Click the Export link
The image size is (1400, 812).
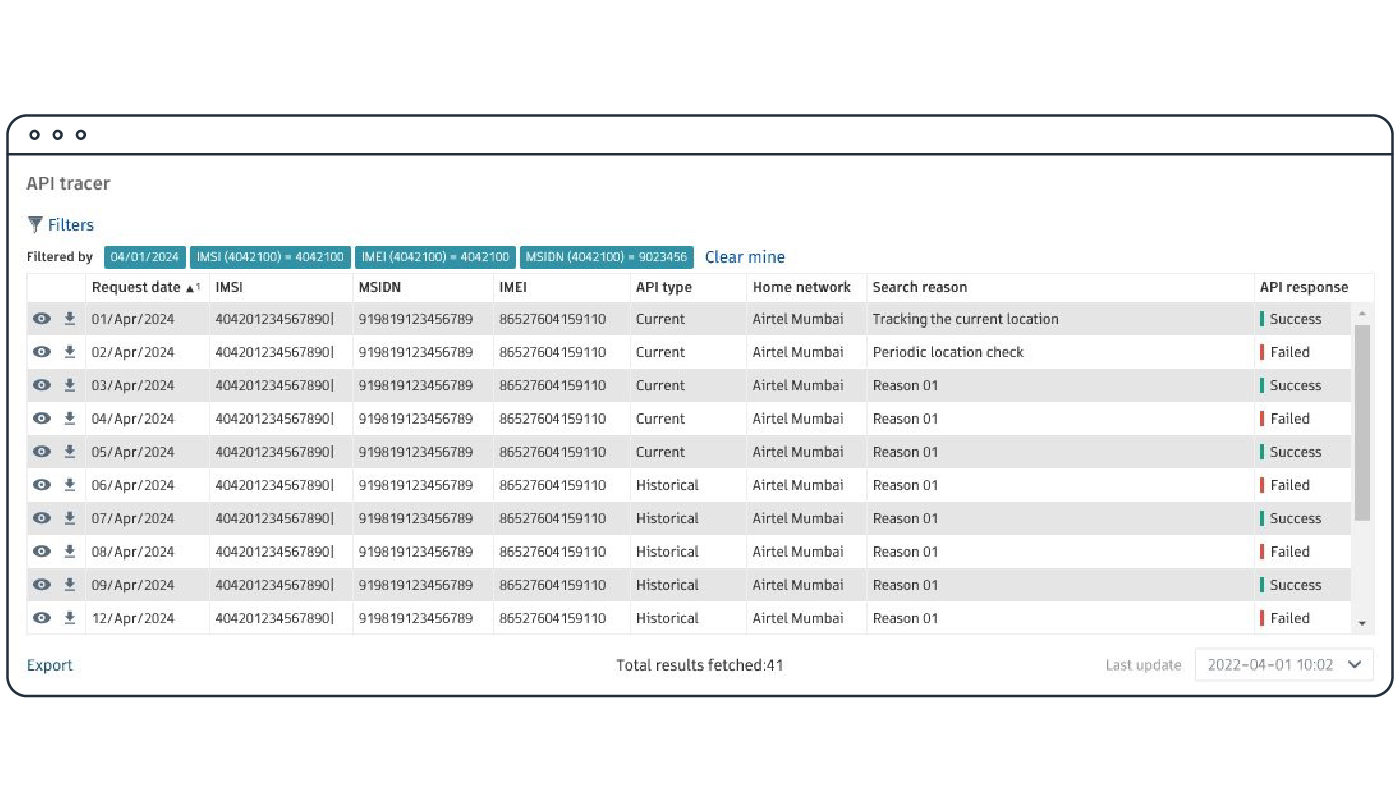pyautogui.click(x=50, y=666)
